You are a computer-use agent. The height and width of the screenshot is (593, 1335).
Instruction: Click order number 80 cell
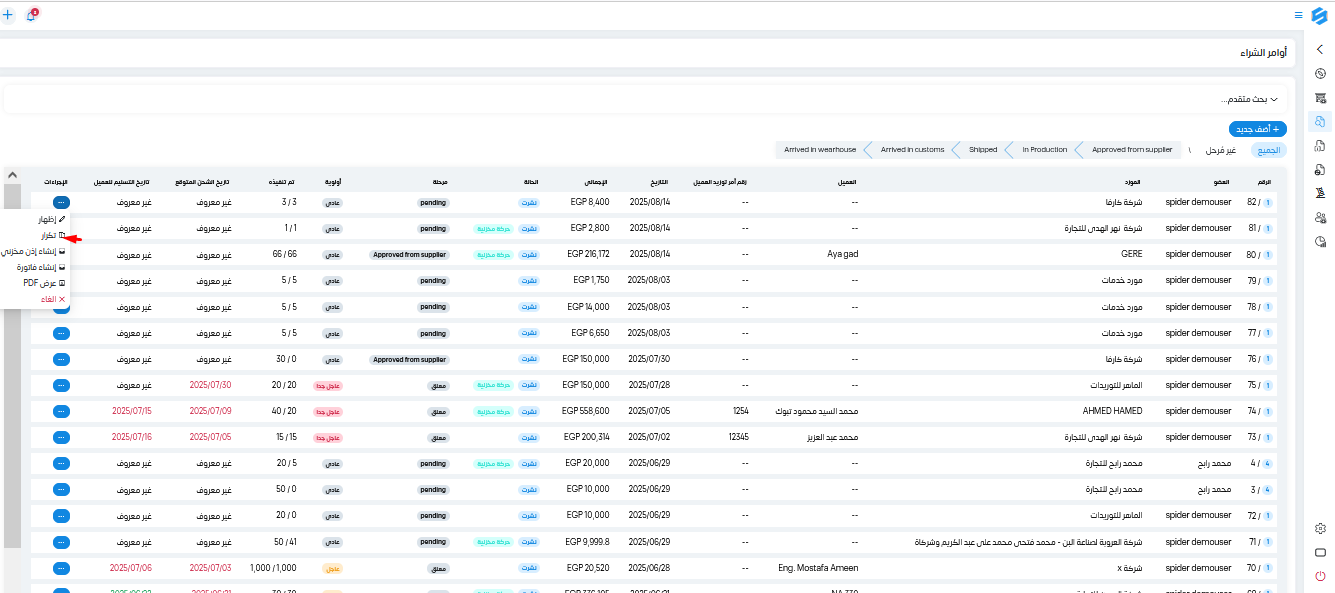[x=1260, y=254]
